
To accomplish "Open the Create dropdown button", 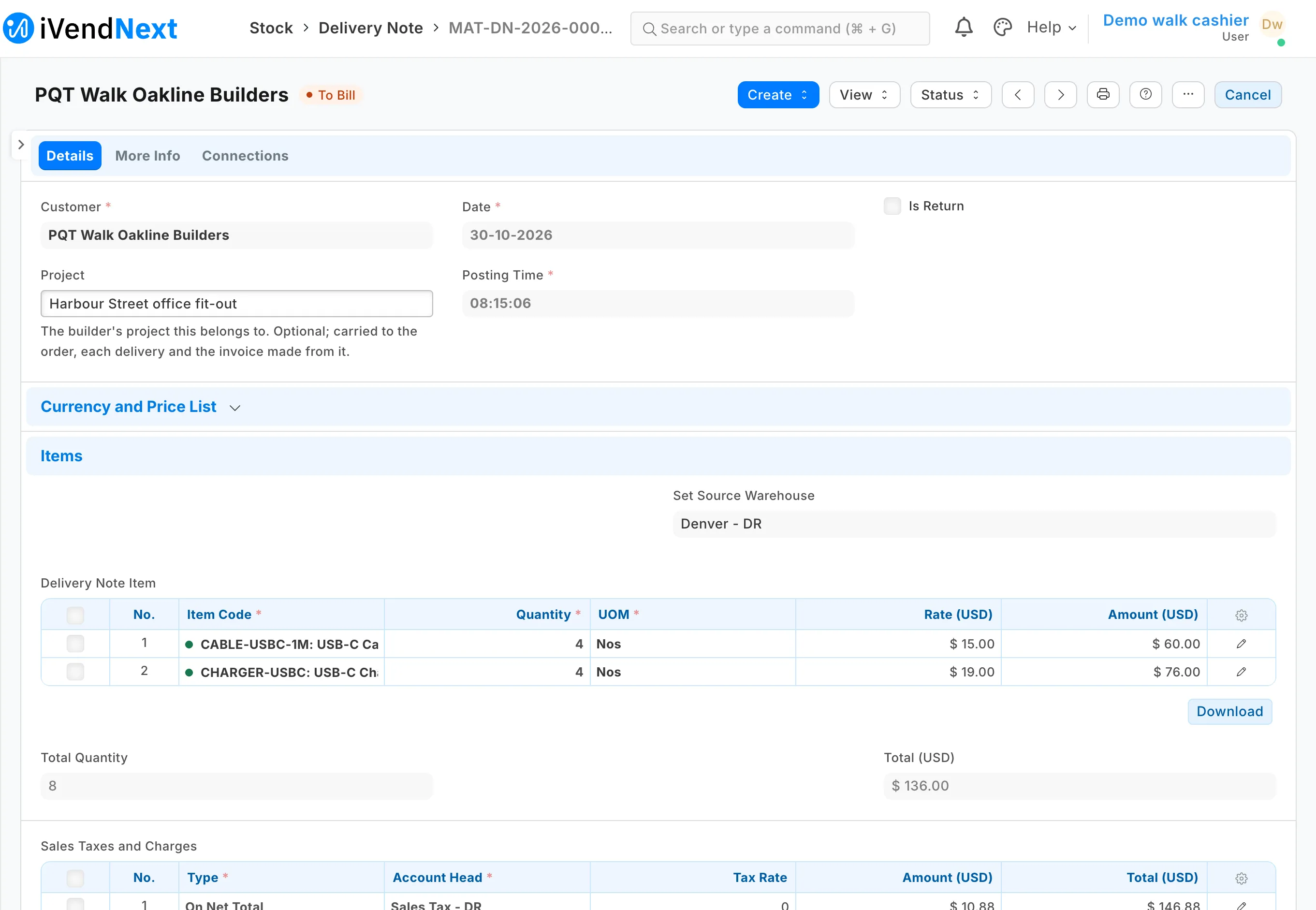I will 778,95.
